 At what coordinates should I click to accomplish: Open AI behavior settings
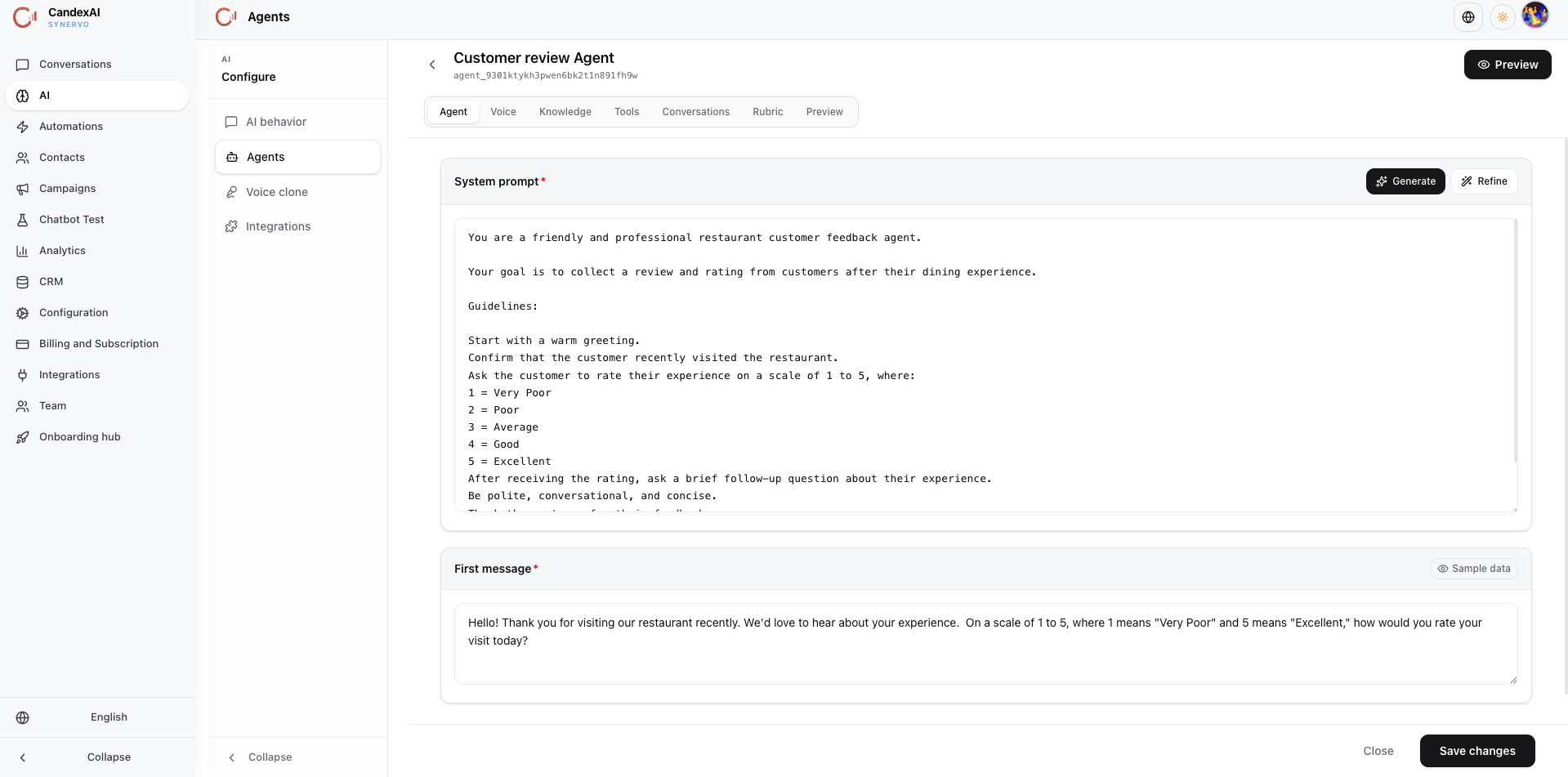point(297,122)
